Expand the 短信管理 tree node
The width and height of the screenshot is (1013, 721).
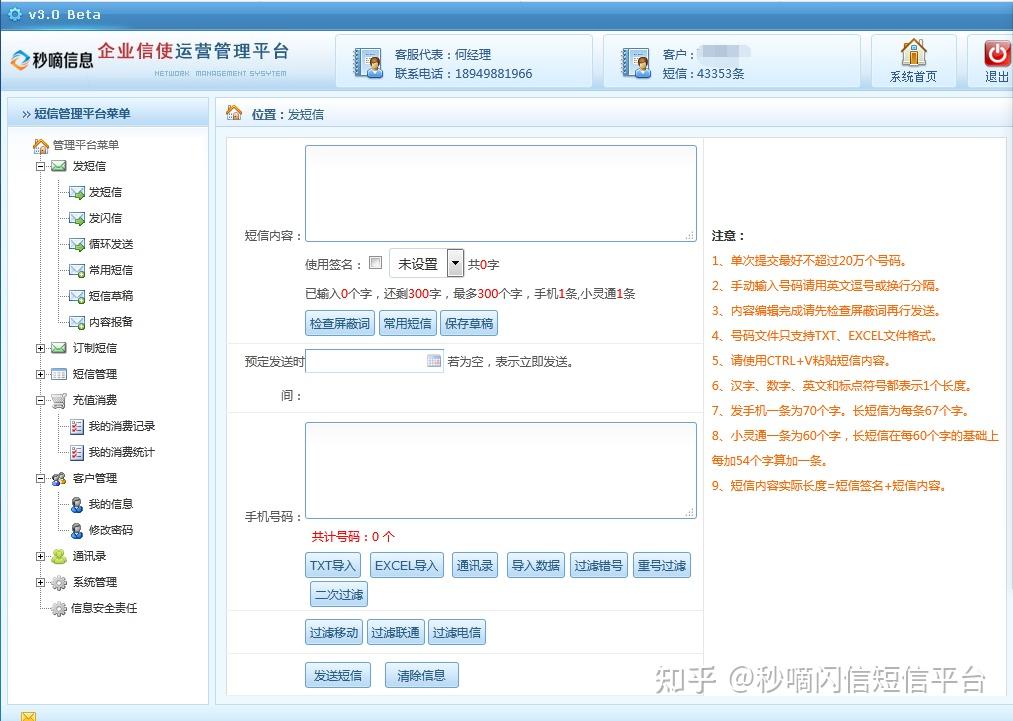(x=40, y=374)
